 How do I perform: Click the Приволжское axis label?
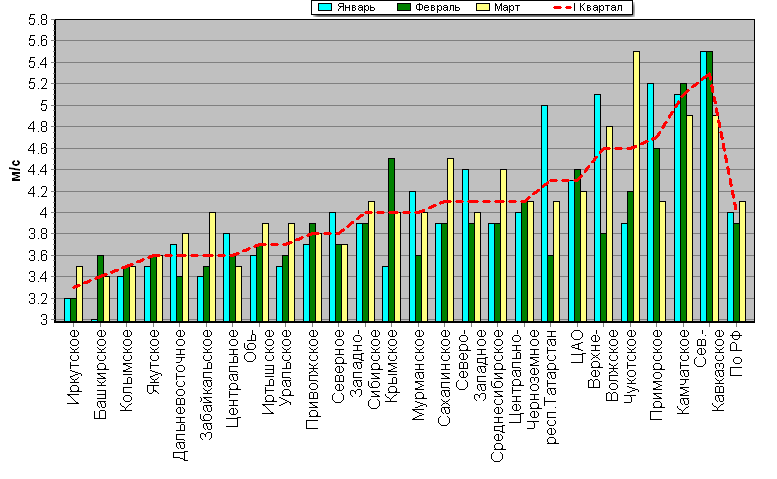click(x=312, y=379)
